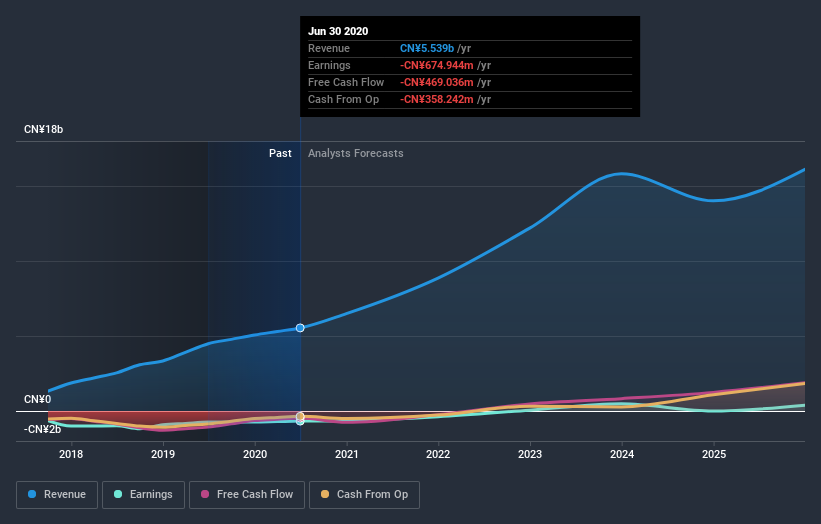Image resolution: width=821 pixels, height=524 pixels.
Task: Click the Jun 30 2020 tooltip date
Action: point(338,31)
